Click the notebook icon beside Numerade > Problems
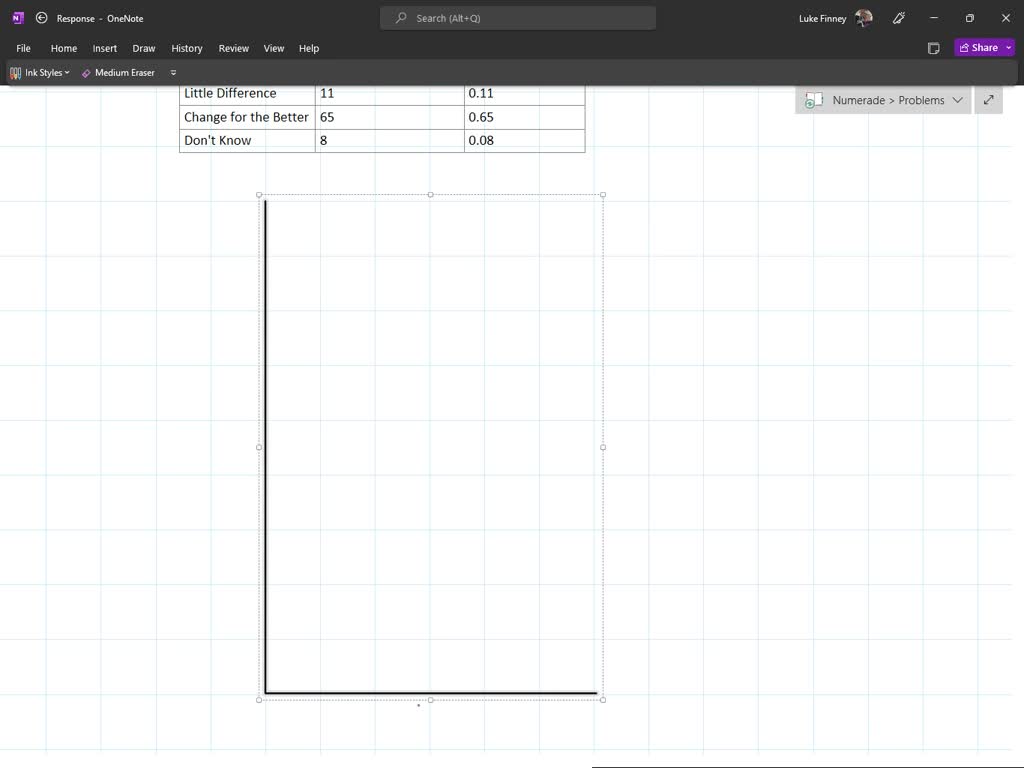Screen dimensions: 1024x768 tap(814, 100)
